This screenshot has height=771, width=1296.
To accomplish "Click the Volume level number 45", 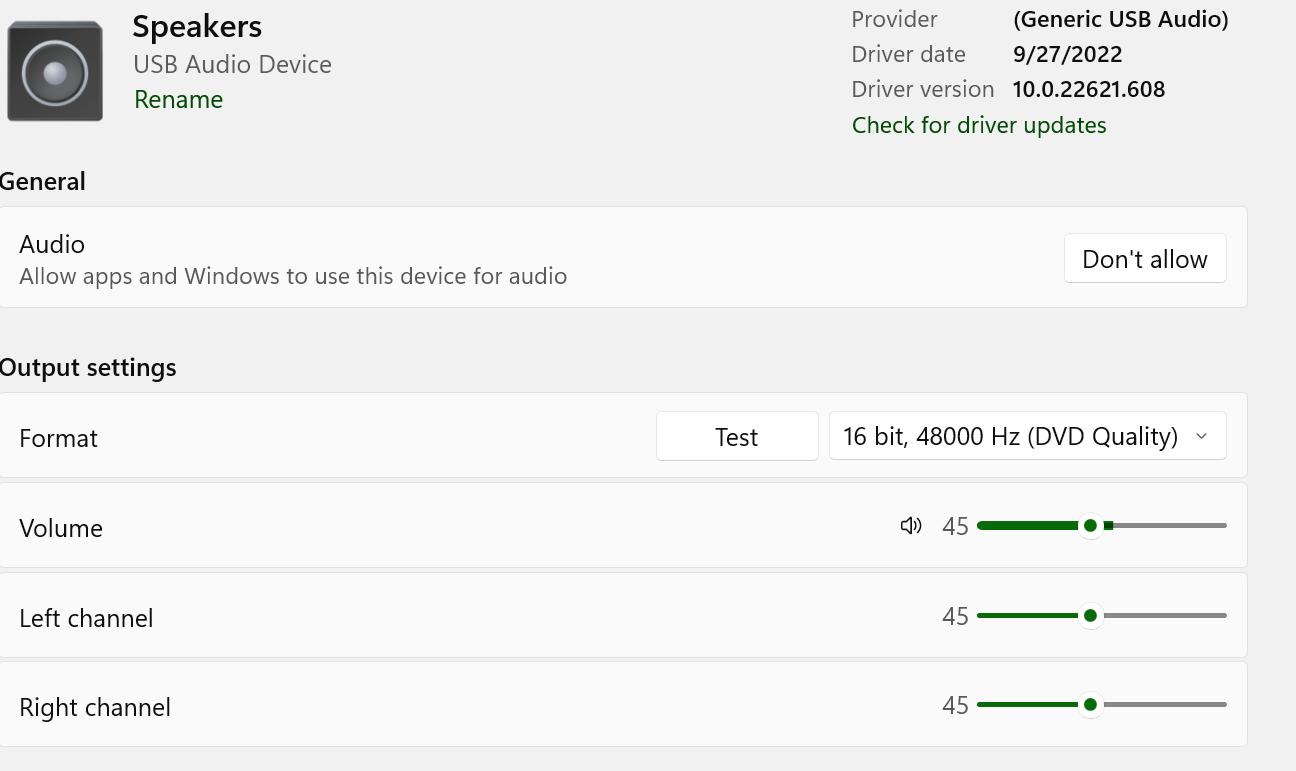I will (x=955, y=527).
